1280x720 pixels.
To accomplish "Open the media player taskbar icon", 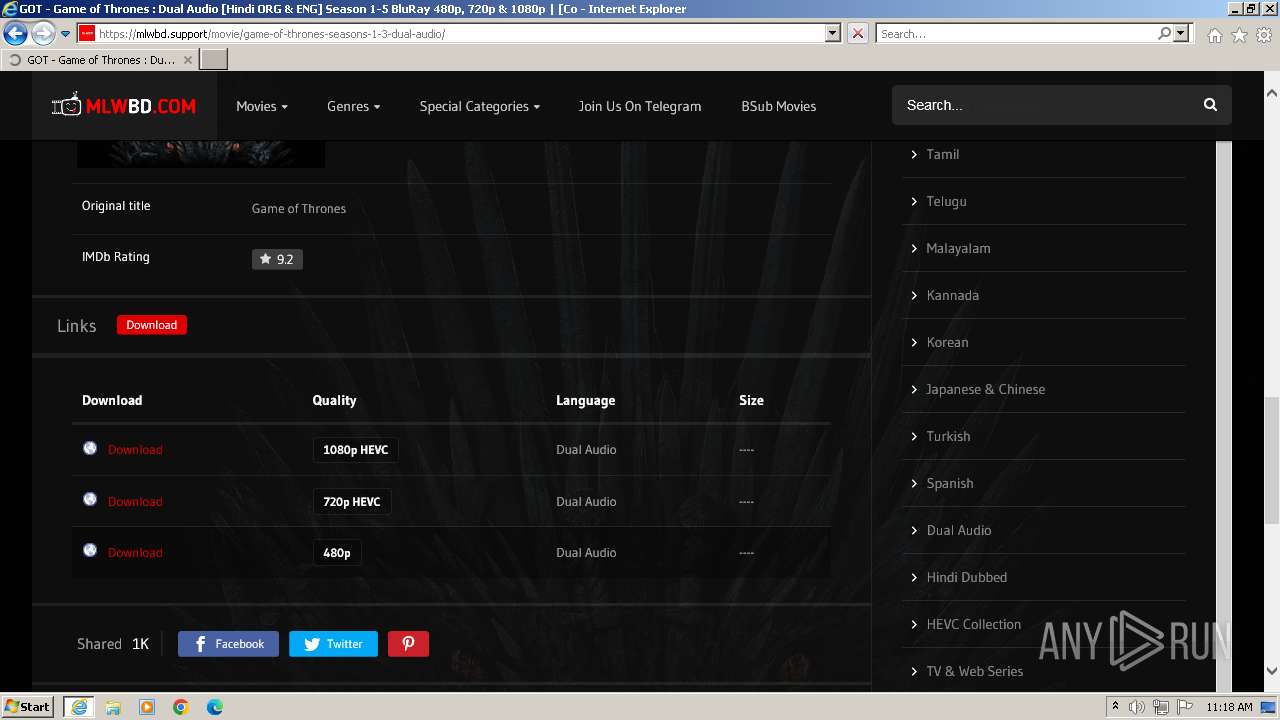I will point(147,707).
